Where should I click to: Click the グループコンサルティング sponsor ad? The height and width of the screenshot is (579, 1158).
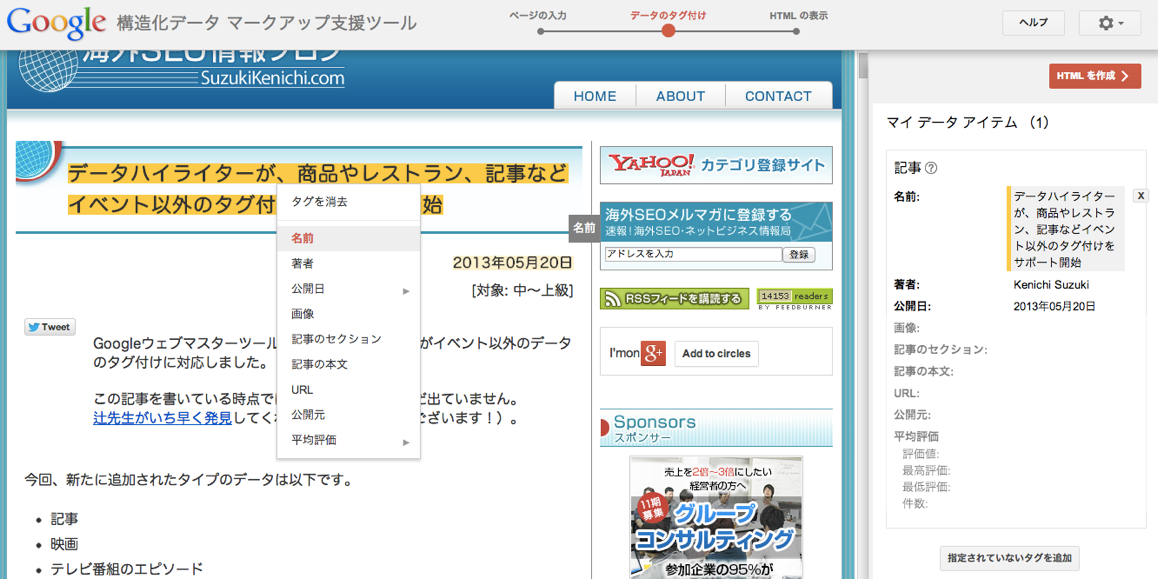[x=716, y=517]
